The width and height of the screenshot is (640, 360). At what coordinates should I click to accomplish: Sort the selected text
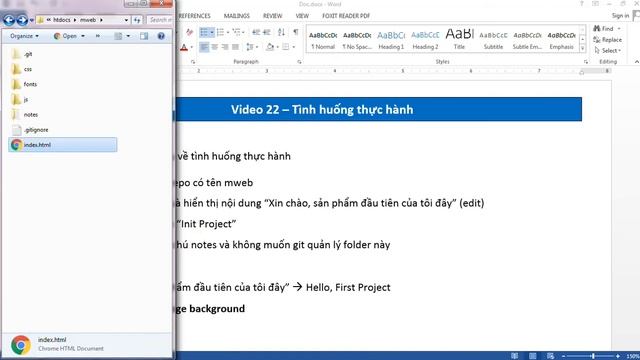(282, 32)
